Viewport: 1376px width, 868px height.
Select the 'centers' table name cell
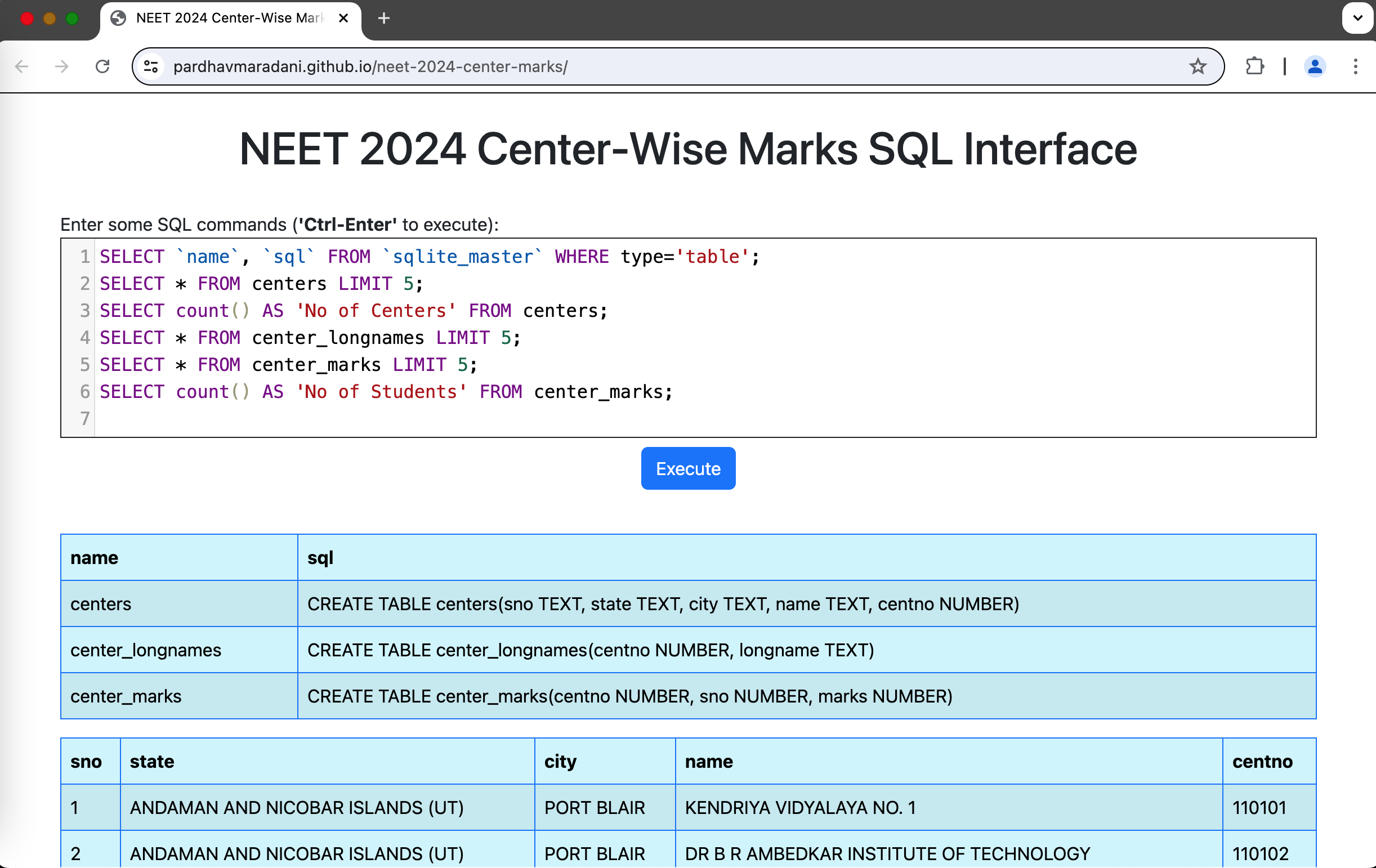pyautogui.click(x=180, y=603)
